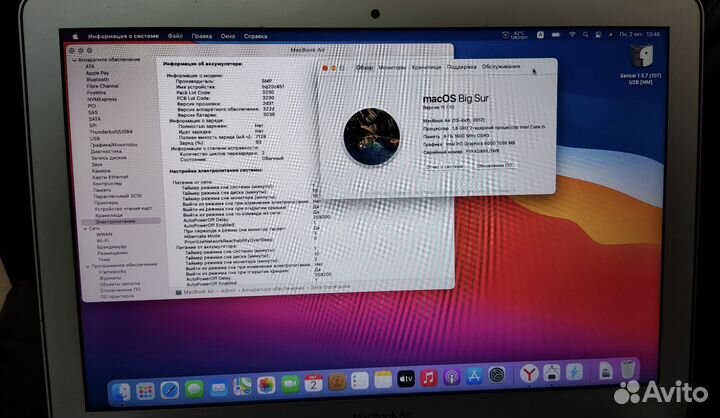Select Камера in the sidebar
Viewport: 720px width, 418px height.
[101, 171]
